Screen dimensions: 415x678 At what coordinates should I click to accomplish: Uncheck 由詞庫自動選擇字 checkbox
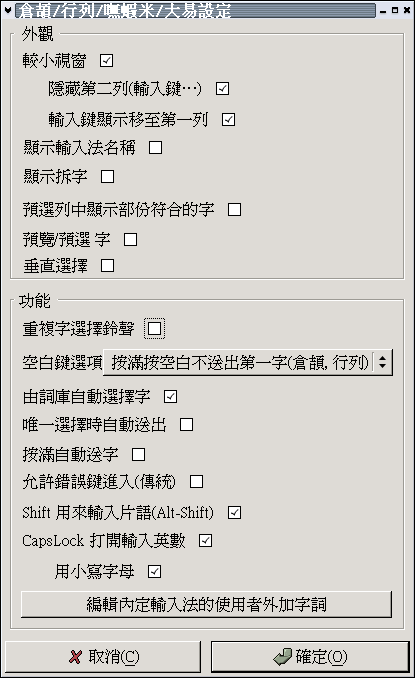[170, 397]
